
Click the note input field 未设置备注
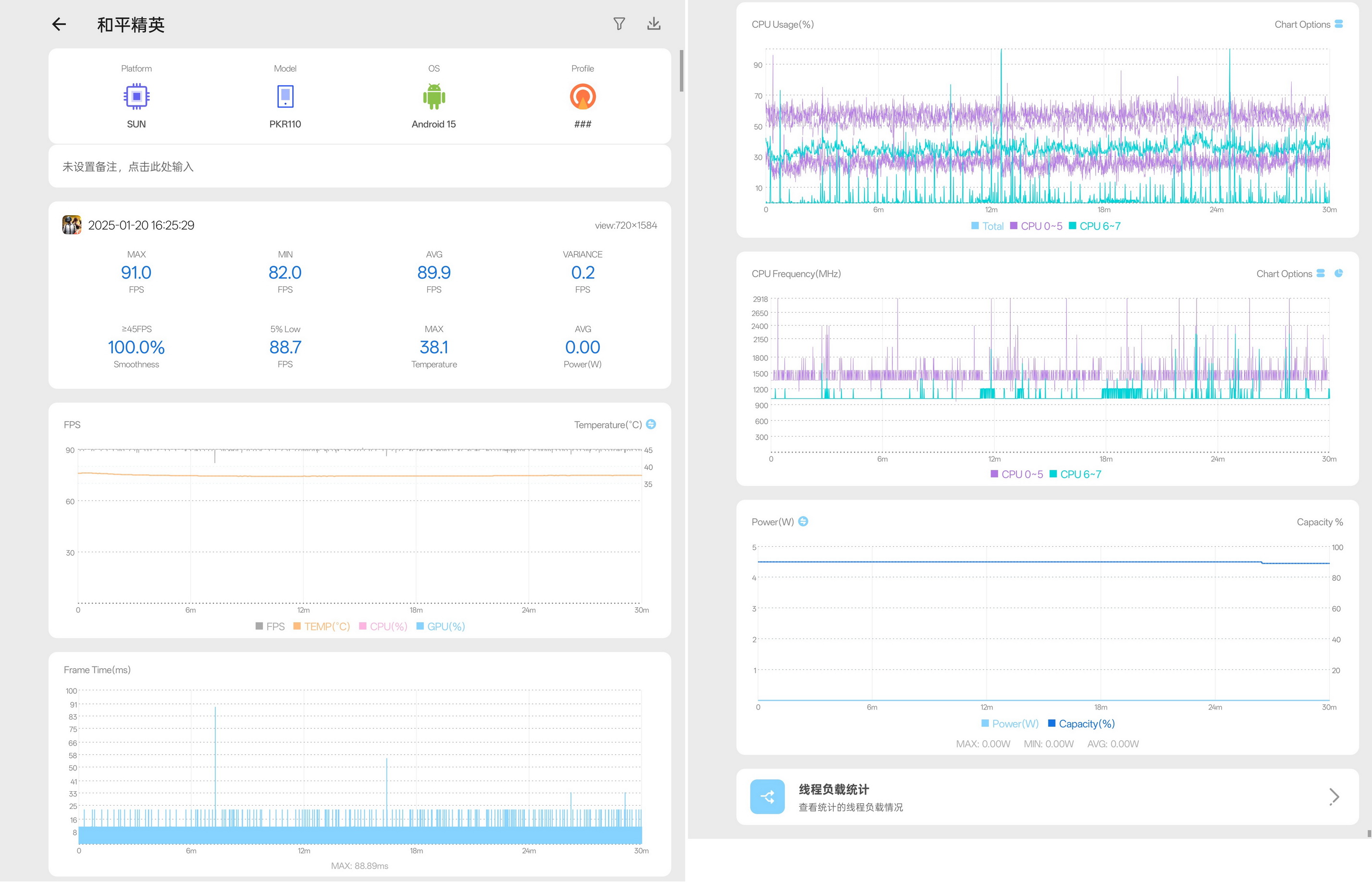[x=359, y=167]
